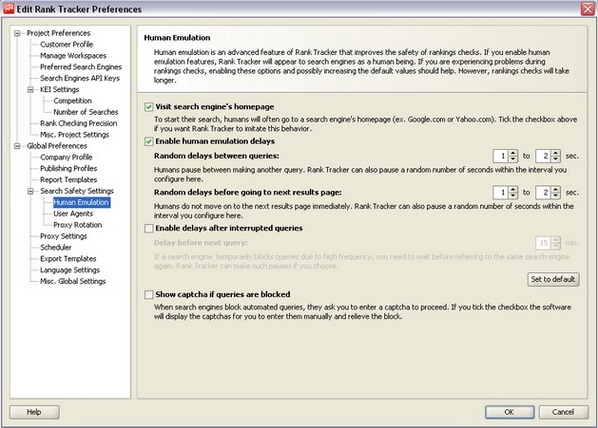Viewport: 598px width, 428px height.
Task: Increase first value of next results page delay
Action: (x=513, y=190)
